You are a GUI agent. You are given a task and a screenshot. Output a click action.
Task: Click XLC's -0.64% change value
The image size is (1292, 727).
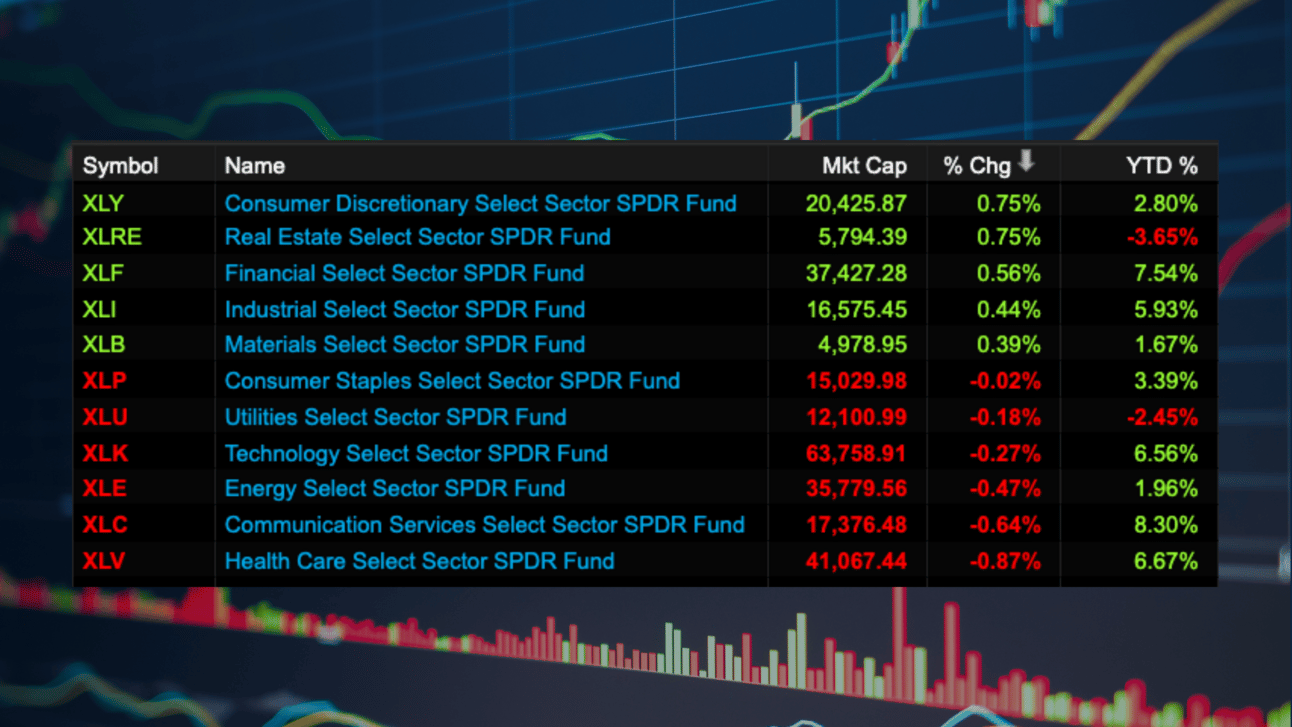1005,524
